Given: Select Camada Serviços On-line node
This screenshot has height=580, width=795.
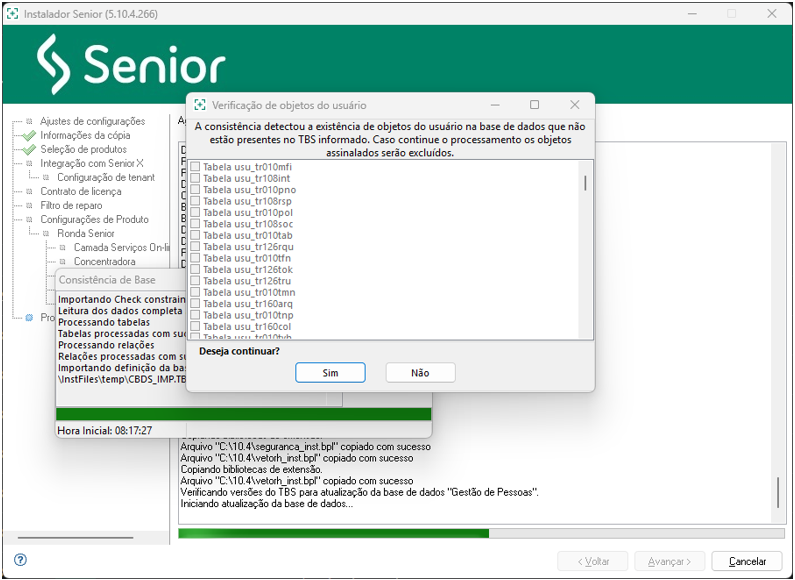Looking at the screenshot, I should [x=122, y=247].
